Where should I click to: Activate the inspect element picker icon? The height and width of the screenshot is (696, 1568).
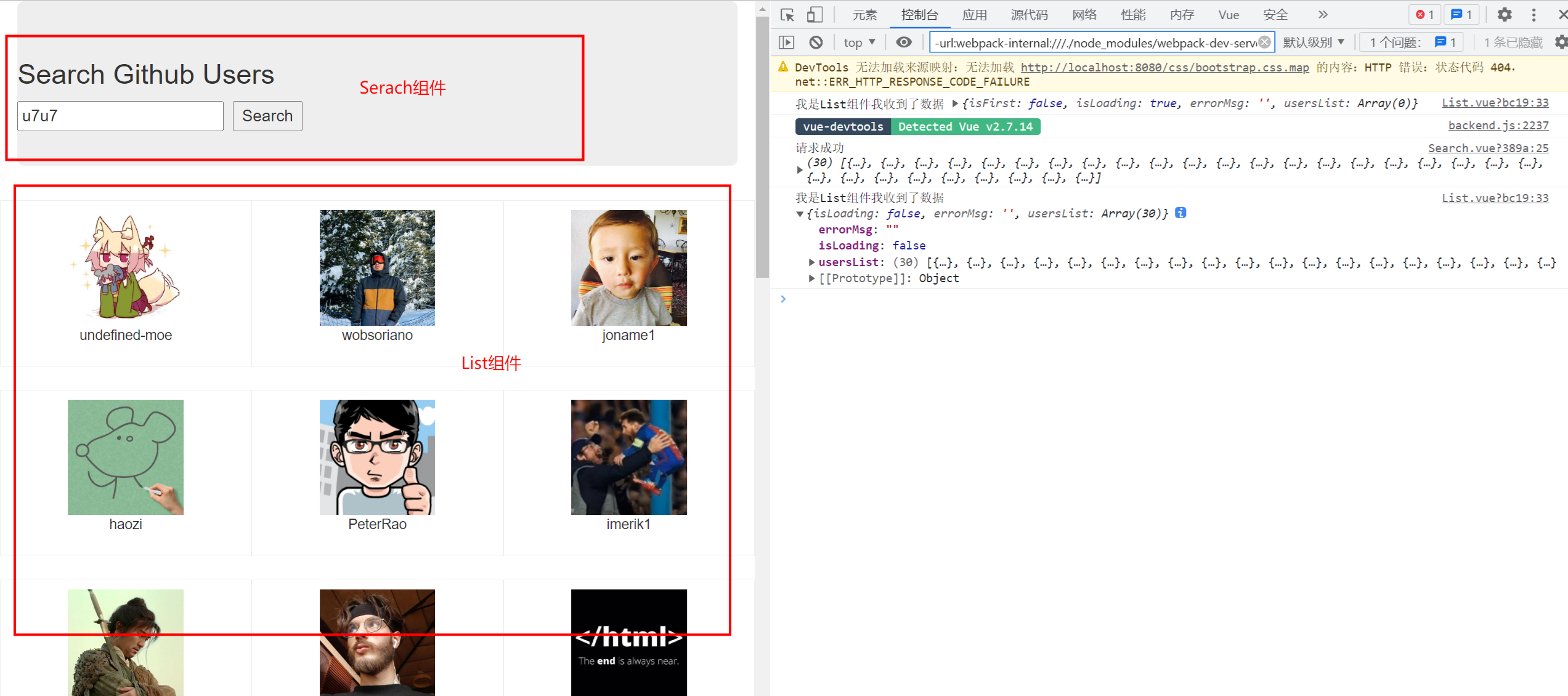(x=787, y=15)
